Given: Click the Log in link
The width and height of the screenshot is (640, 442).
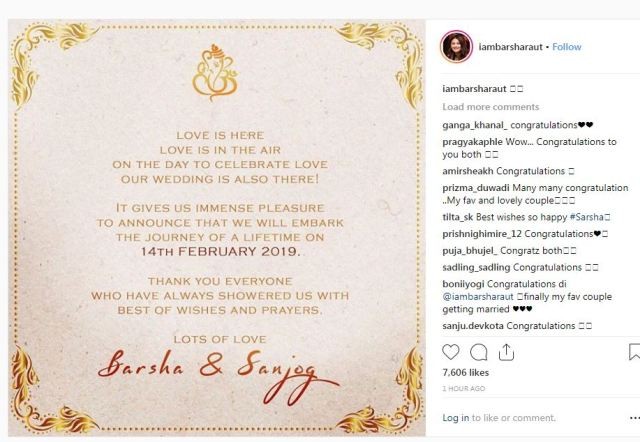Looking at the screenshot, I should 455,417.
